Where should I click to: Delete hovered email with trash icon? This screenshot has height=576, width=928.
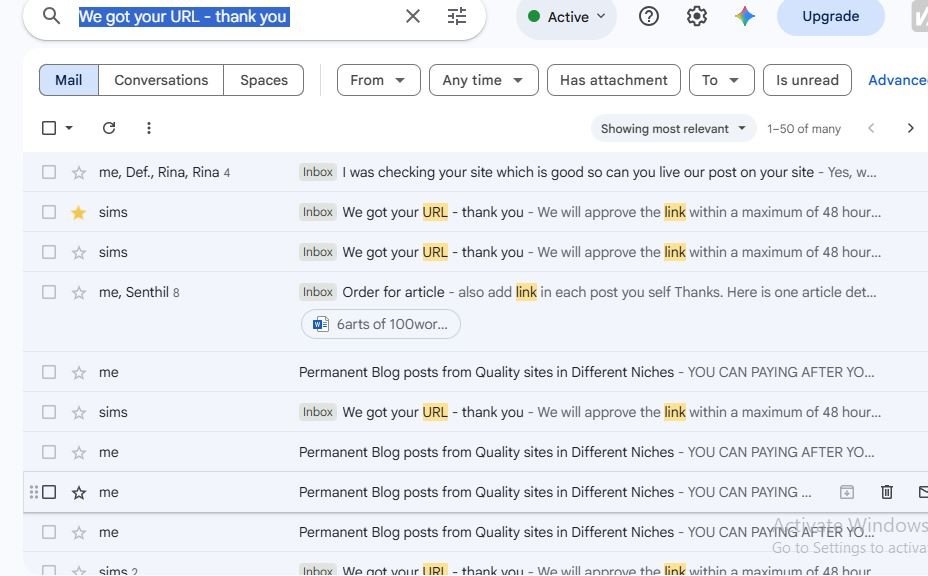click(887, 492)
